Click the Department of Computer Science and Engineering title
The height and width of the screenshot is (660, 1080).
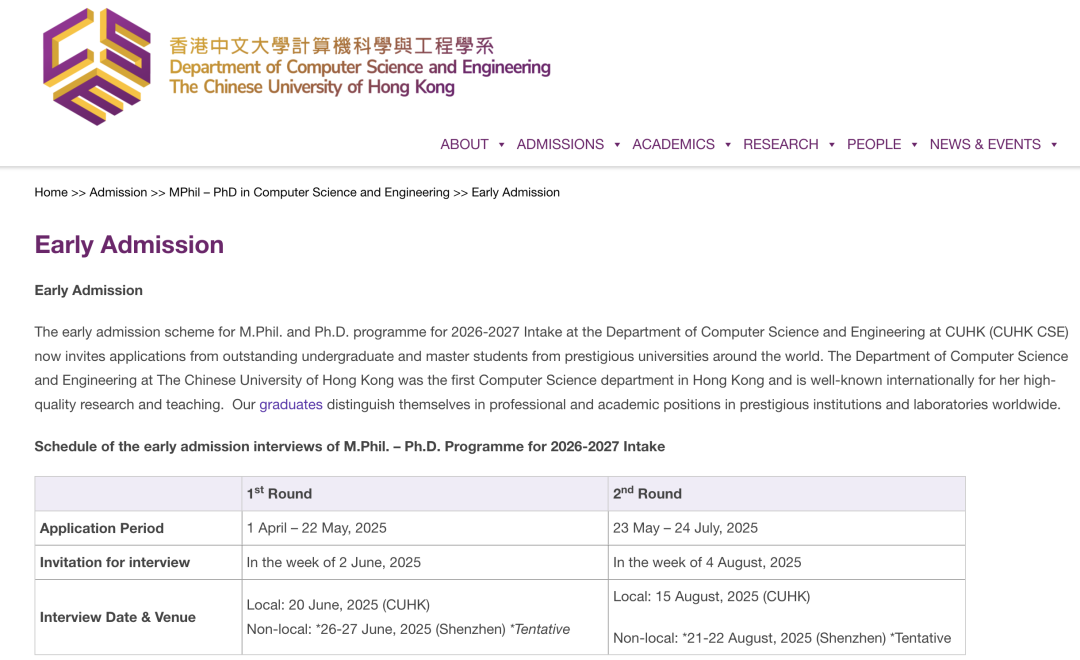(x=360, y=67)
